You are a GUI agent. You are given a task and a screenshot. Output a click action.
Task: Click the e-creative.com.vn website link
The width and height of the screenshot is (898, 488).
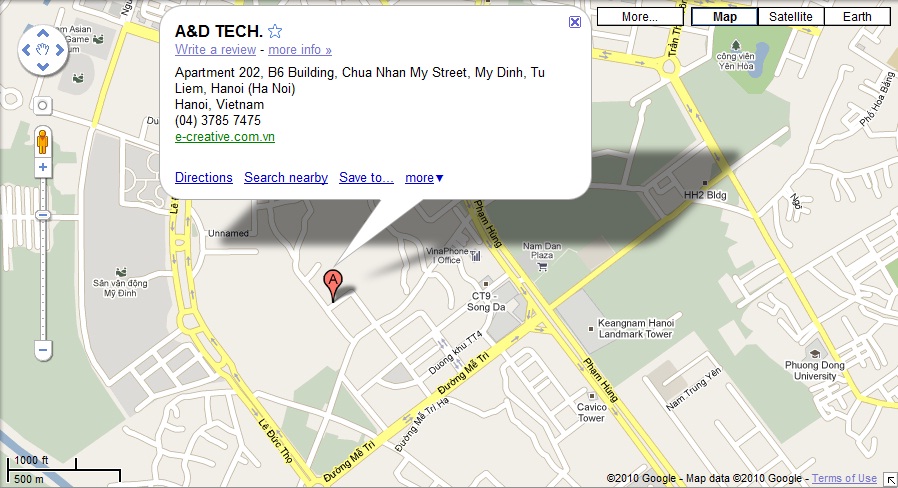225,136
